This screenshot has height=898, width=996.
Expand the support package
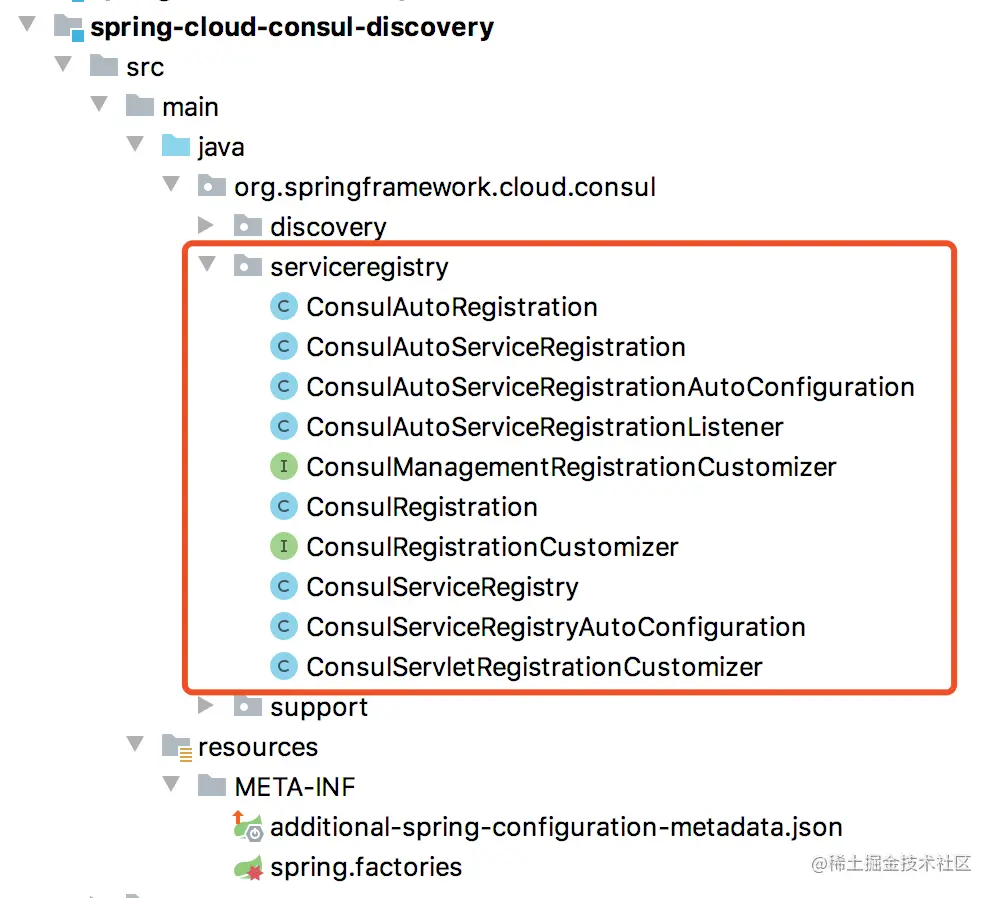tap(206, 706)
